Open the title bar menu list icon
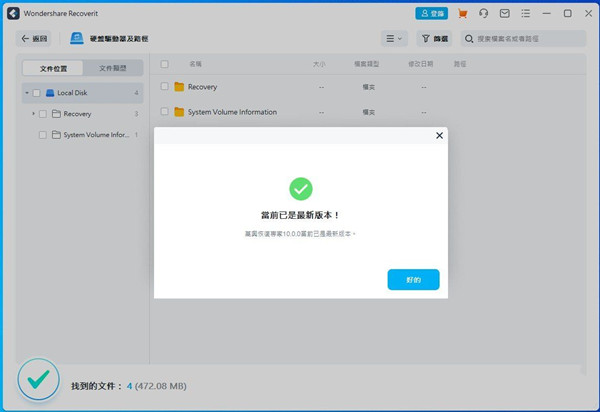Image resolution: width=600 pixels, height=412 pixels. [x=526, y=14]
